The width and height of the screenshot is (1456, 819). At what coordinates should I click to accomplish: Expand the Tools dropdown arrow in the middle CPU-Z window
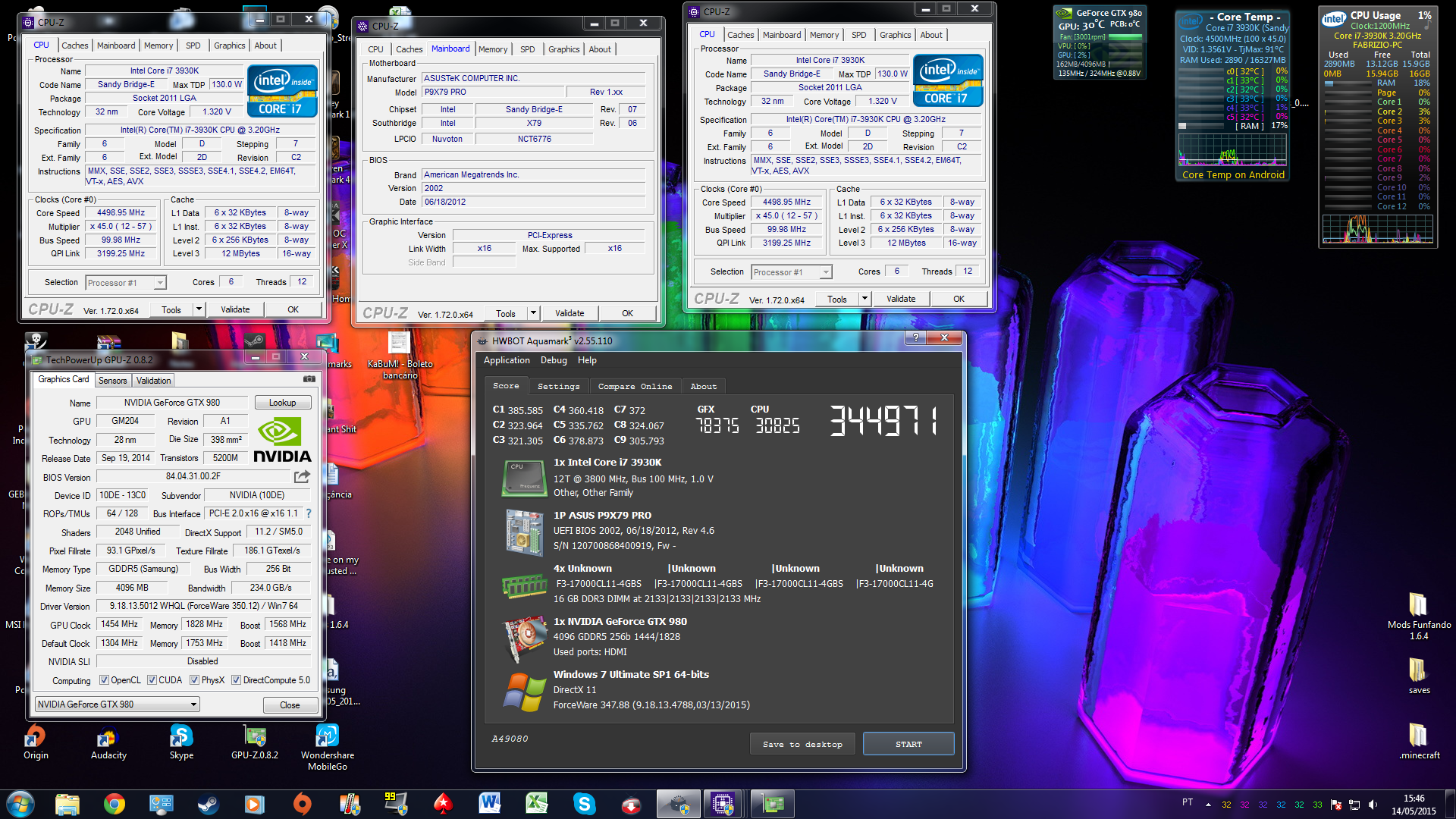(x=533, y=313)
